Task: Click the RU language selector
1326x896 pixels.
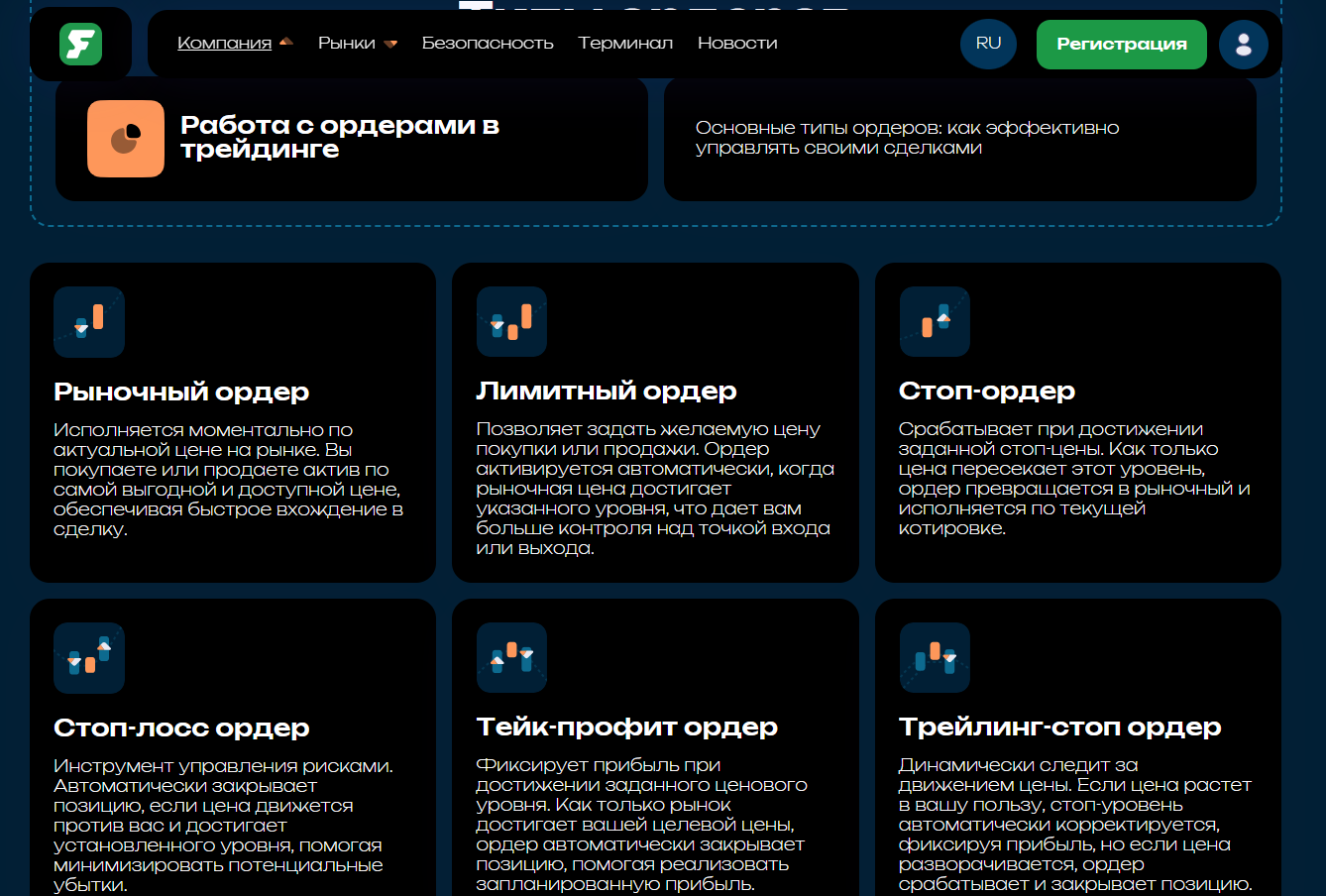Action: coord(988,44)
